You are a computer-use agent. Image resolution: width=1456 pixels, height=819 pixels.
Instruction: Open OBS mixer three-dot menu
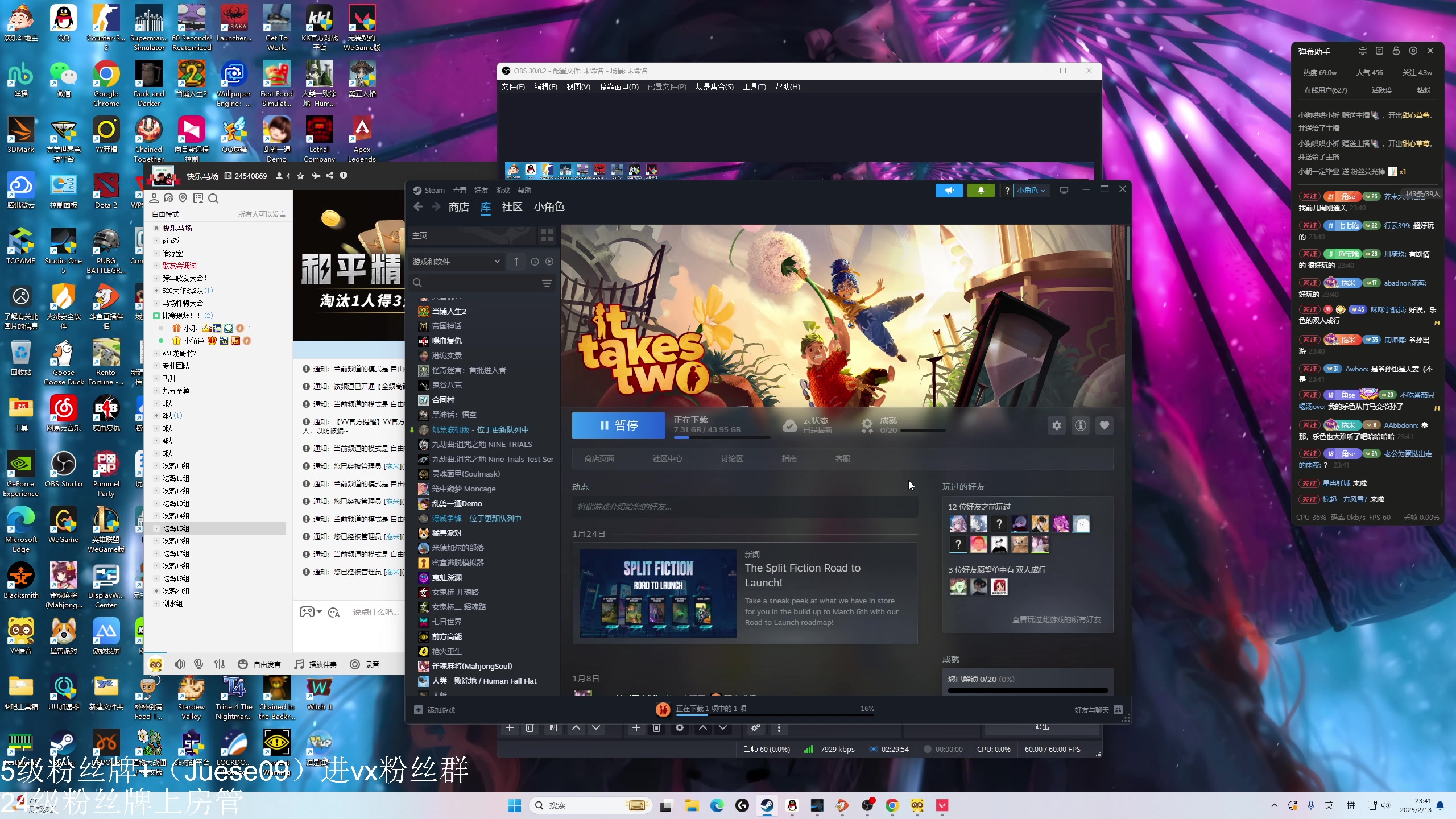[x=779, y=727]
